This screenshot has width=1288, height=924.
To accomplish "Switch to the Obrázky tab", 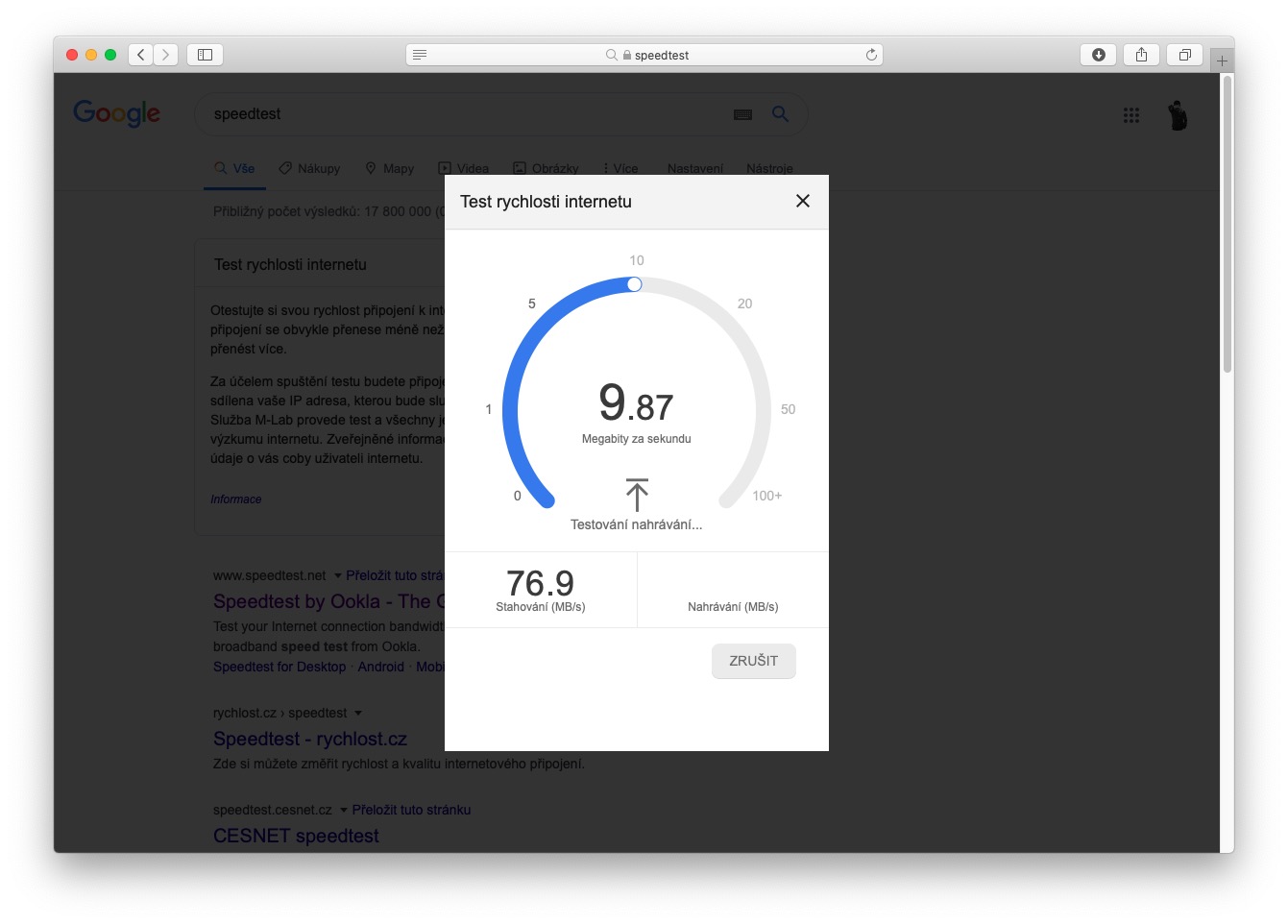I will 546,168.
